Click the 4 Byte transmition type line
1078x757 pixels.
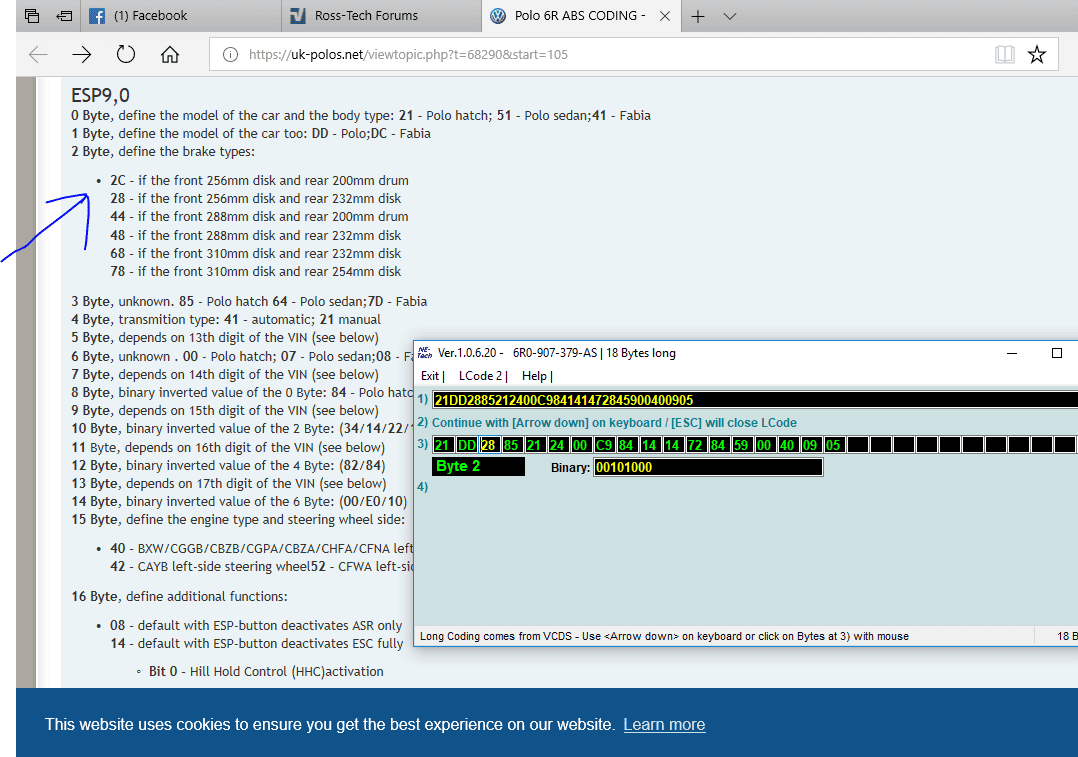[226, 320]
